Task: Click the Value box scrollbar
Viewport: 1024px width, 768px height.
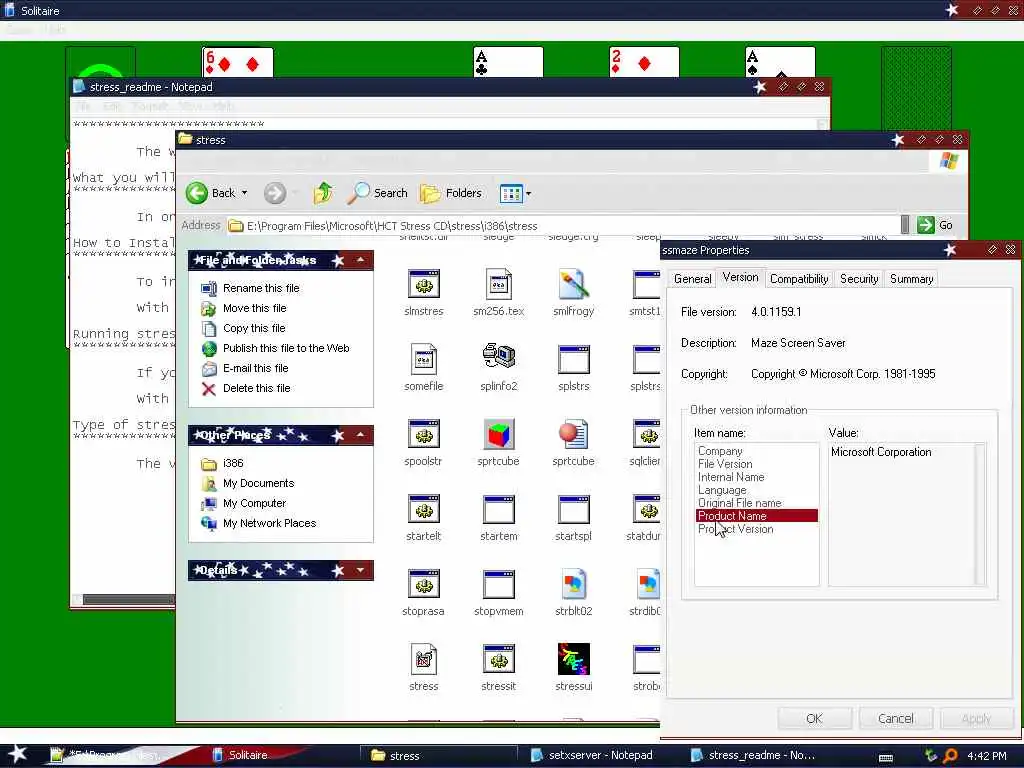Action: [x=979, y=514]
